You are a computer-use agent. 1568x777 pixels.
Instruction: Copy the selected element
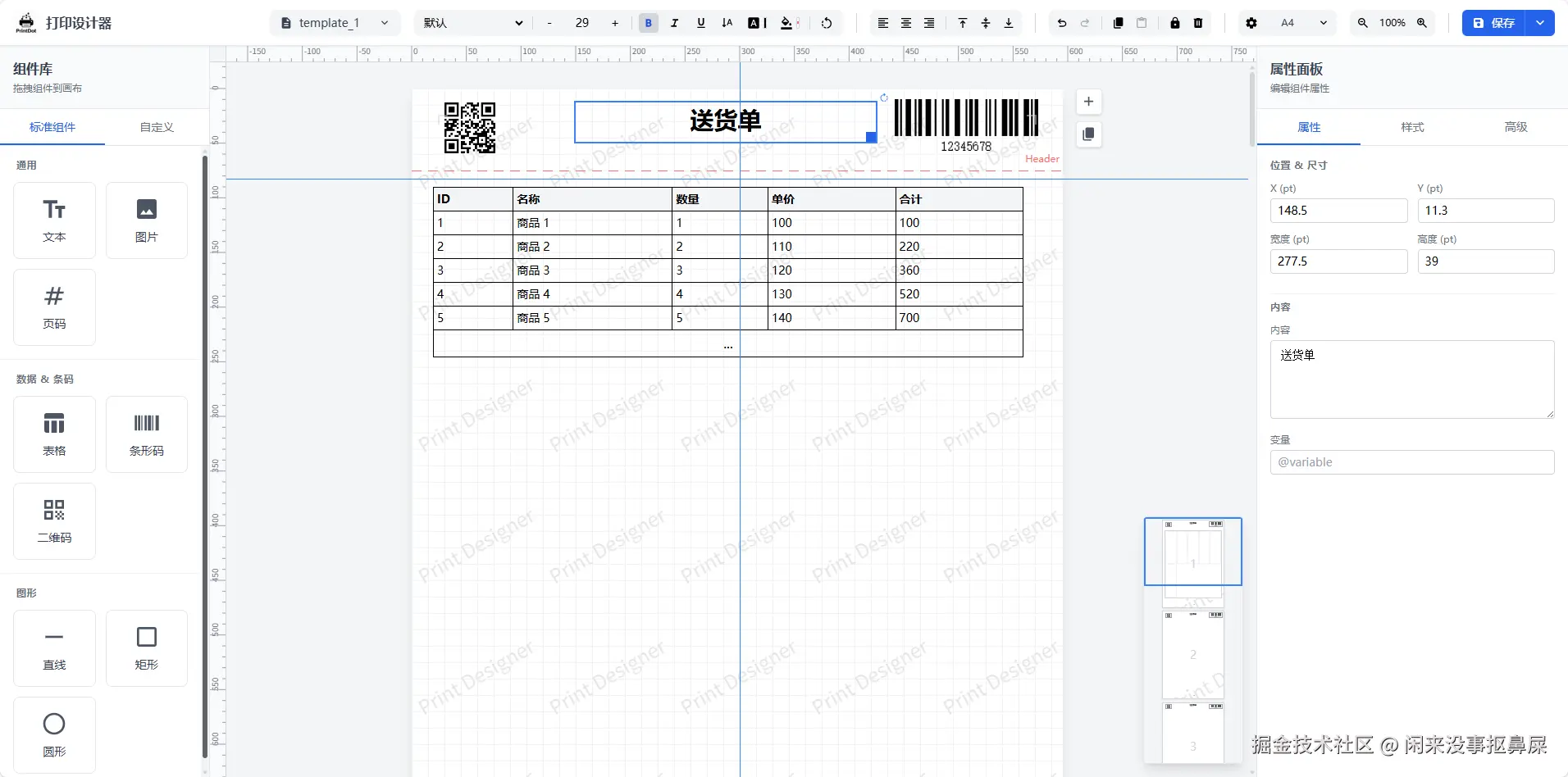[1119, 23]
